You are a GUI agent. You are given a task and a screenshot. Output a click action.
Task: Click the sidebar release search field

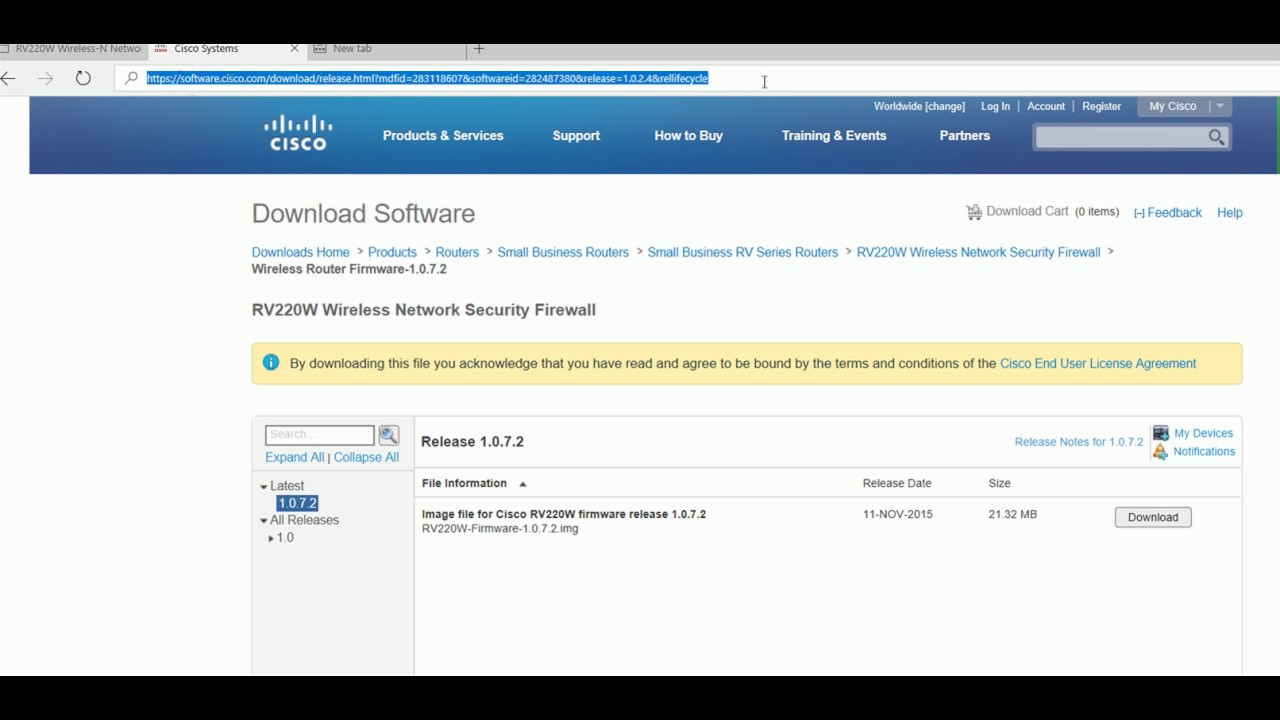(x=319, y=435)
